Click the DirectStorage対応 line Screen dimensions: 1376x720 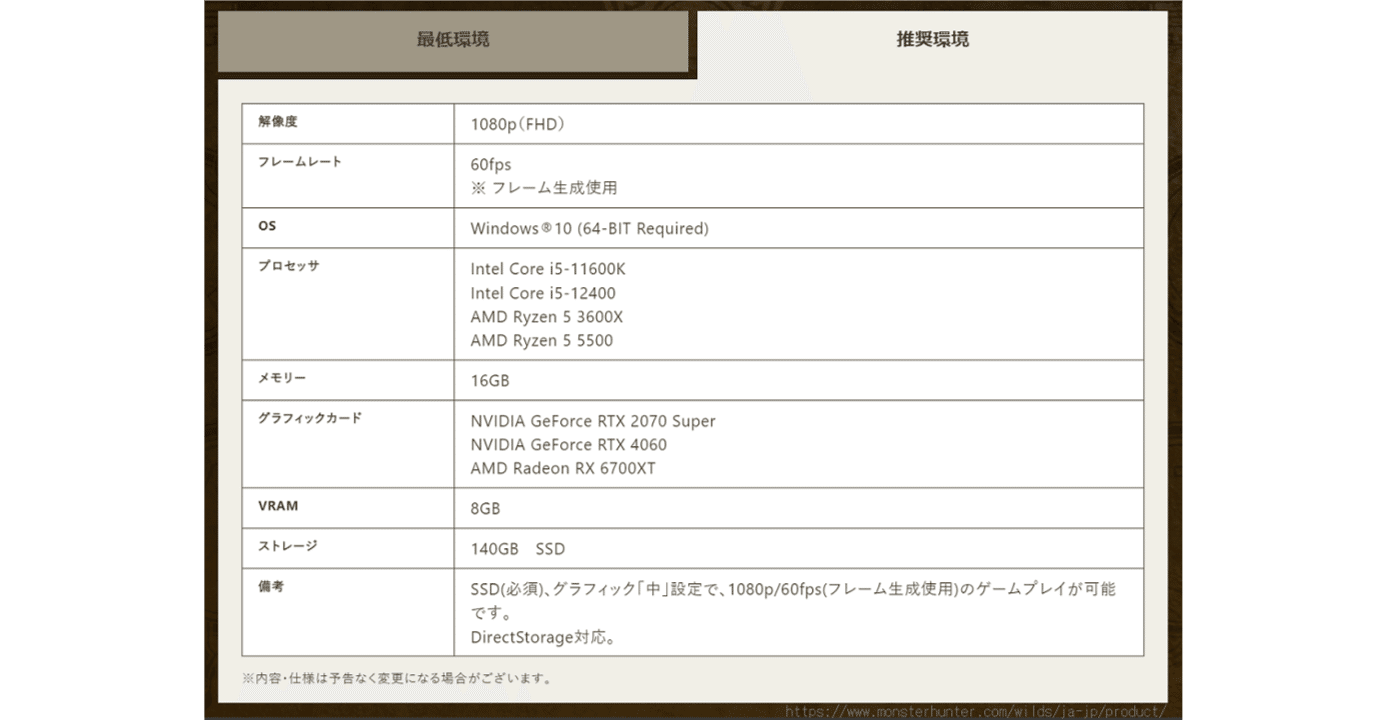point(543,637)
